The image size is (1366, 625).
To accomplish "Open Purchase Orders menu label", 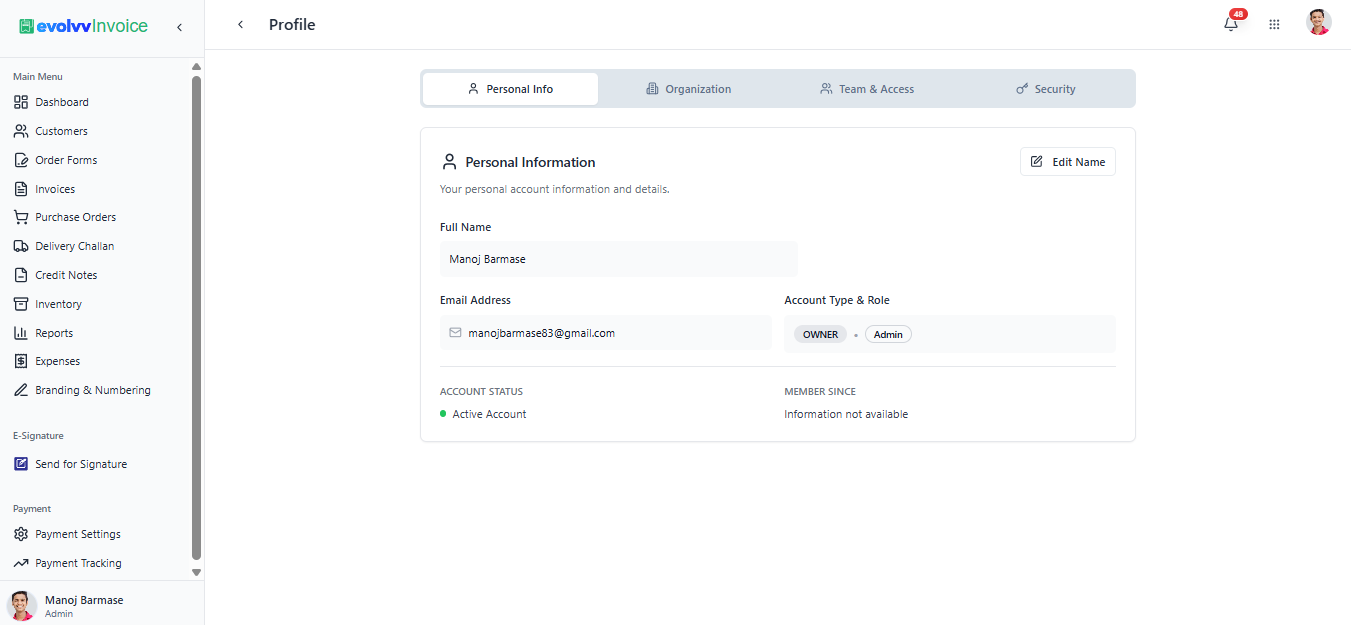I will point(76,217).
